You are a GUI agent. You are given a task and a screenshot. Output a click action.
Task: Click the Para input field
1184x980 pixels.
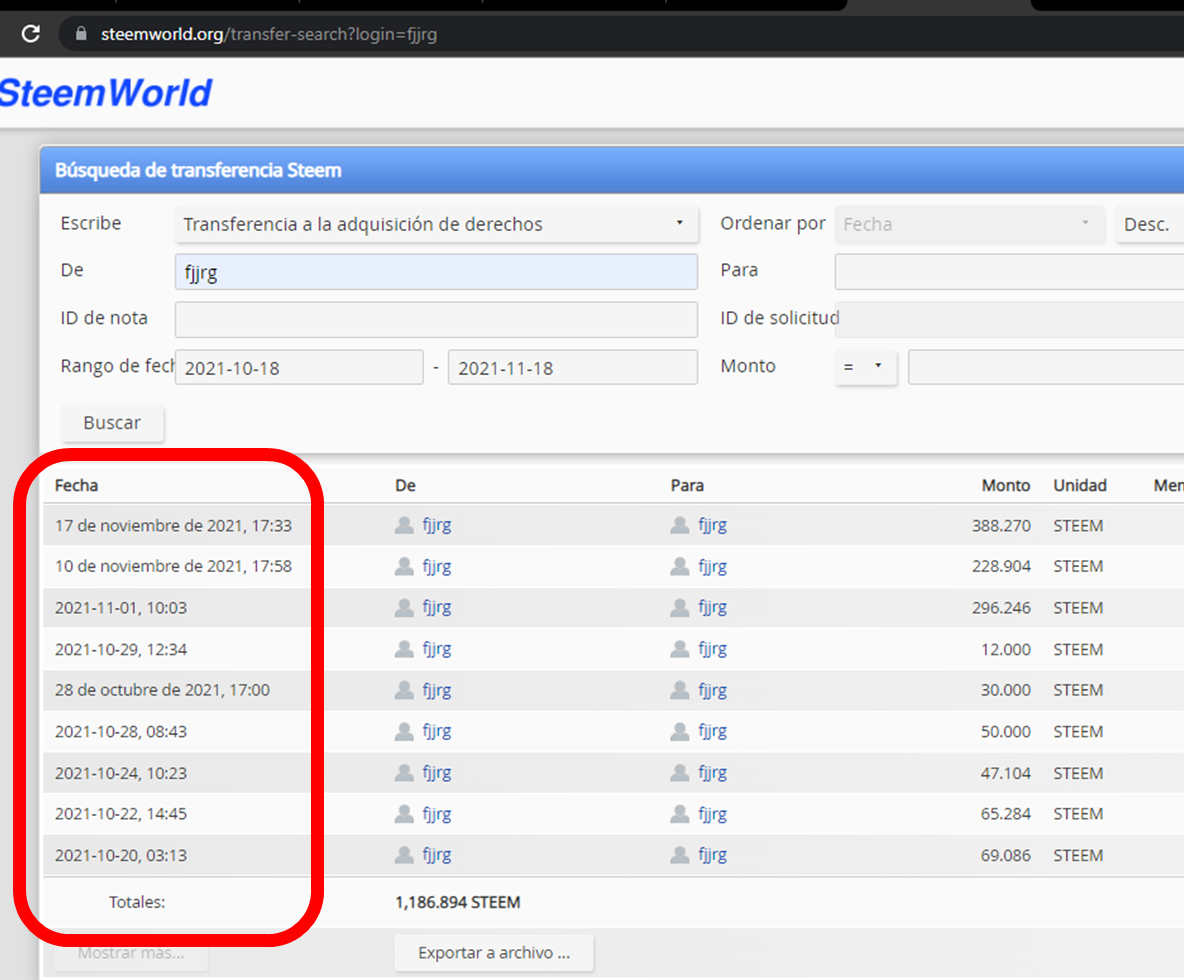tap(1009, 272)
